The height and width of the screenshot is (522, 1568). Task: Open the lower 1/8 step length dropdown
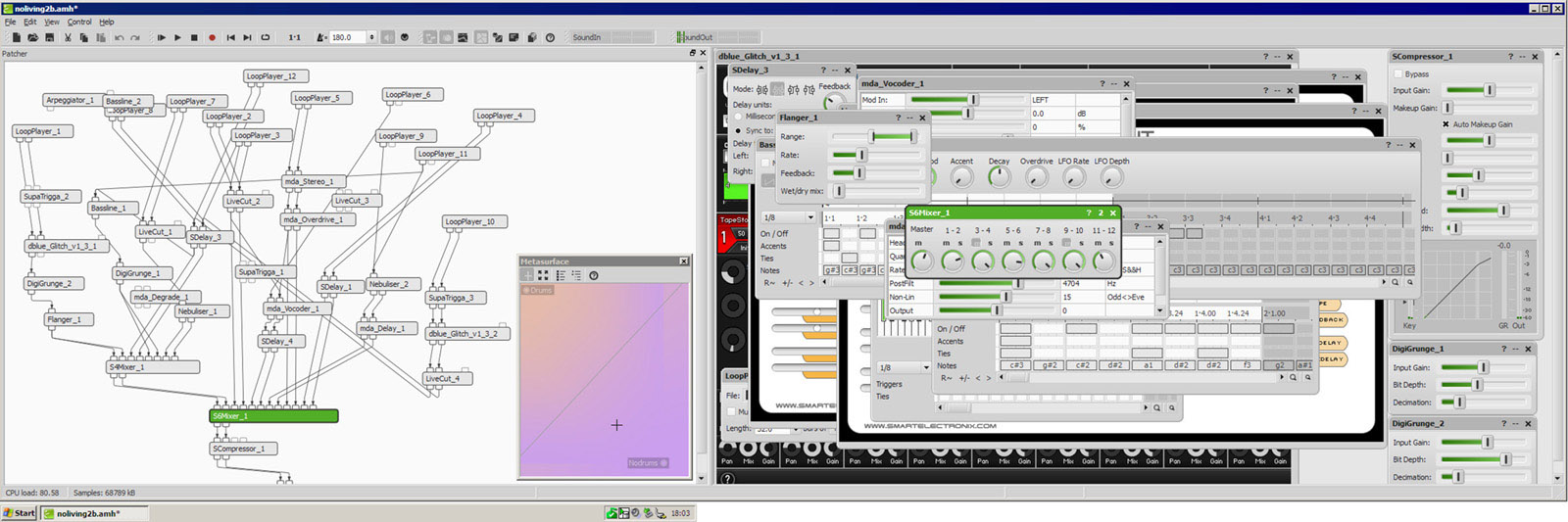[x=904, y=367]
